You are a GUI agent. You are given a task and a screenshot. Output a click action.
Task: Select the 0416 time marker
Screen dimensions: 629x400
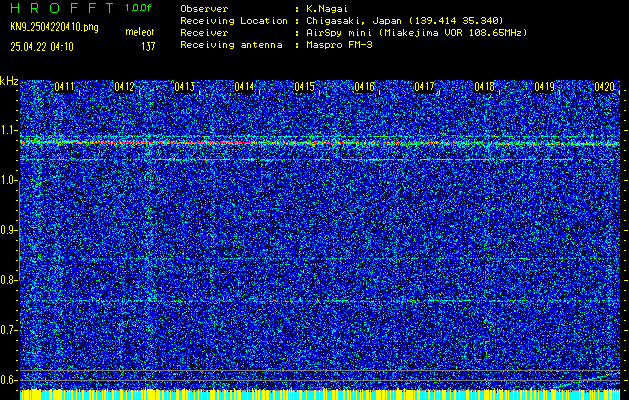pos(365,87)
